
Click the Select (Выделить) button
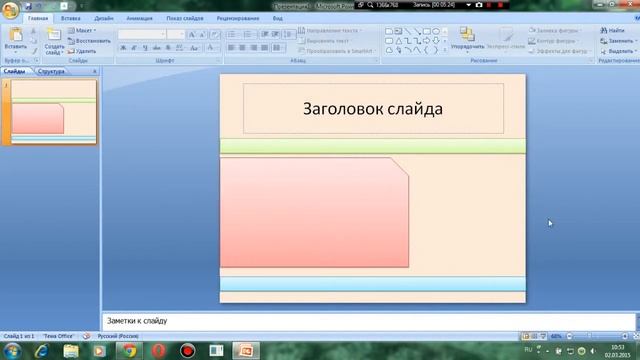click(x=618, y=51)
